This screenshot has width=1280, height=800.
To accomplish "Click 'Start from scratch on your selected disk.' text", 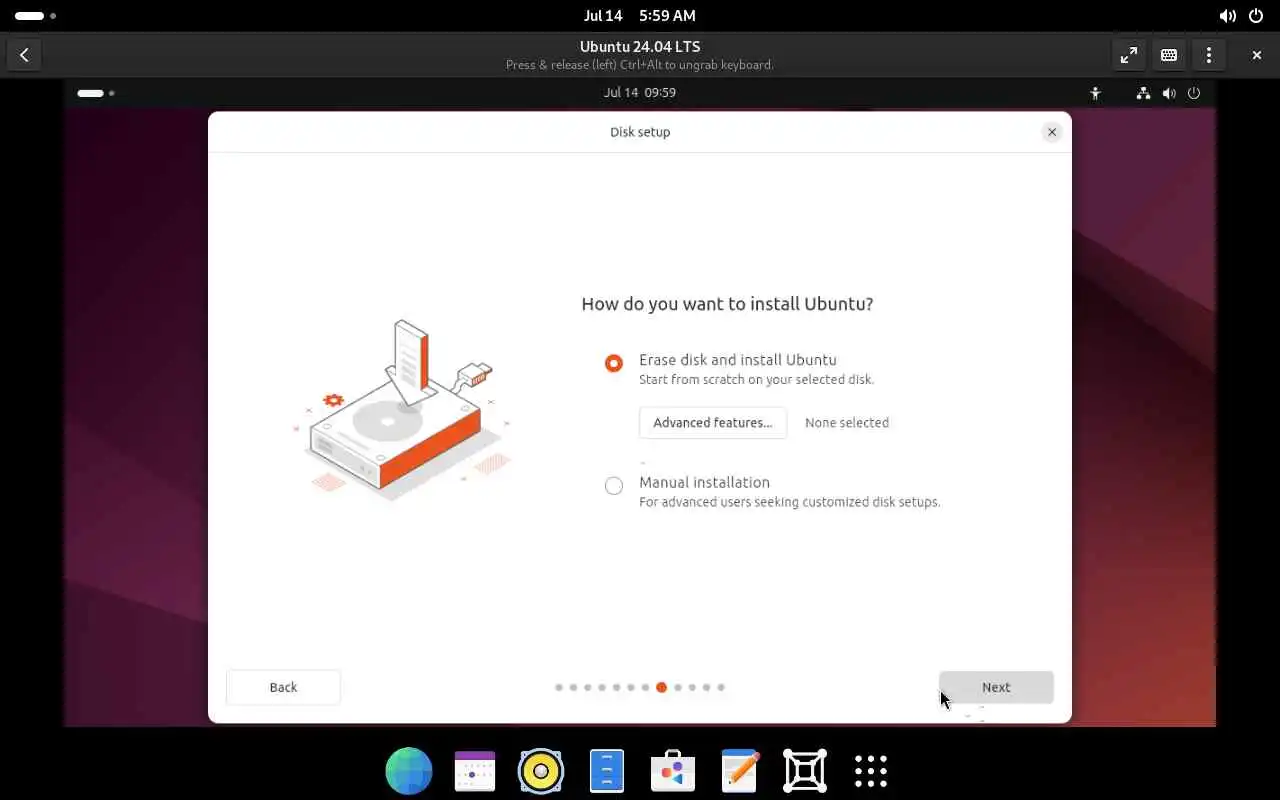I will [756, 380].
